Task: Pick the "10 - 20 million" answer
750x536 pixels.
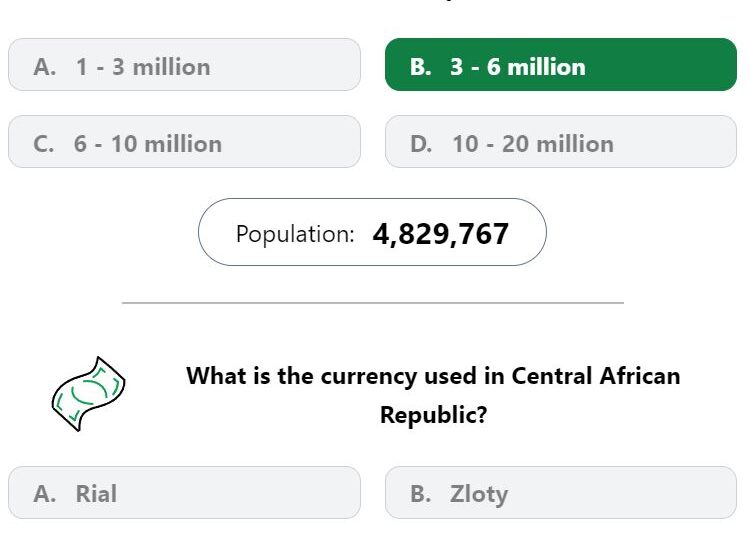Action: click(560, 143)
